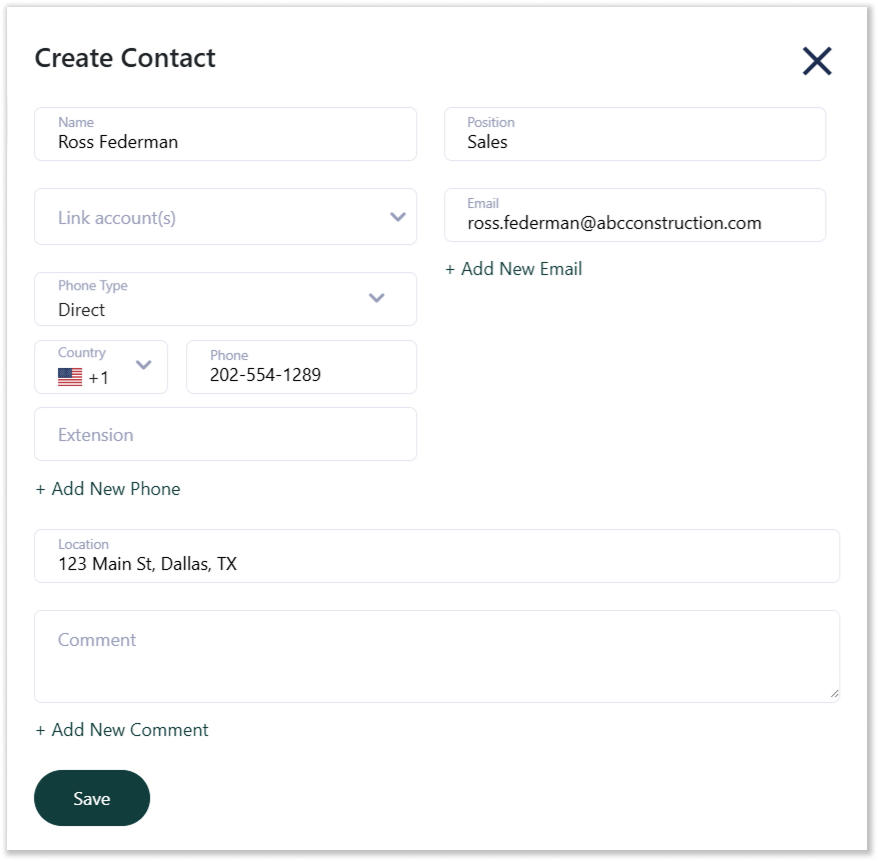The width and height of the screenshot is (878, 861).
Task: Select the Email input field
Action: click(x=635, y=215)
